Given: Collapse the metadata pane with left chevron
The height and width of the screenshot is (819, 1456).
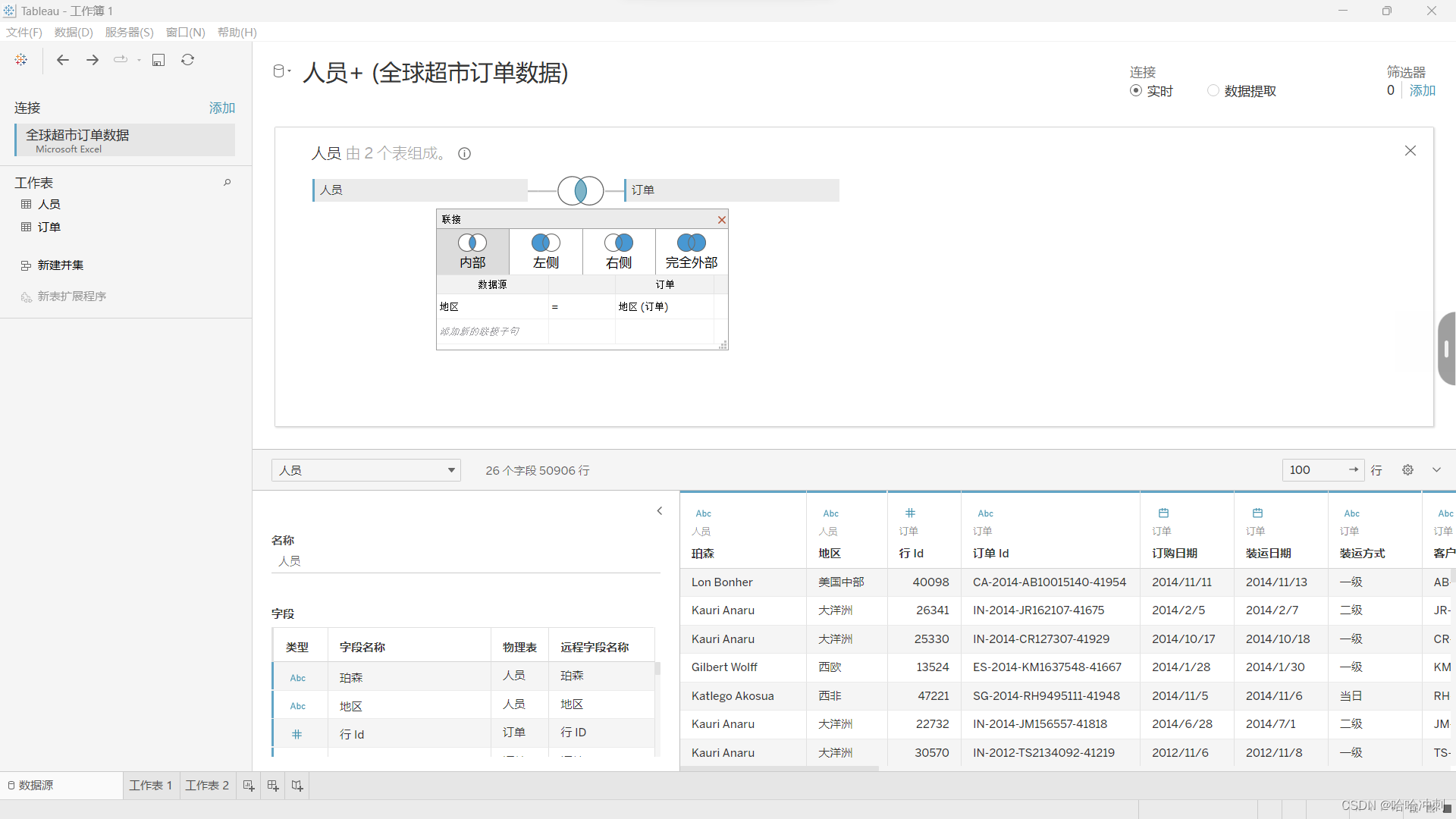Looking at the screenshot, I should (x=660, y=511).
